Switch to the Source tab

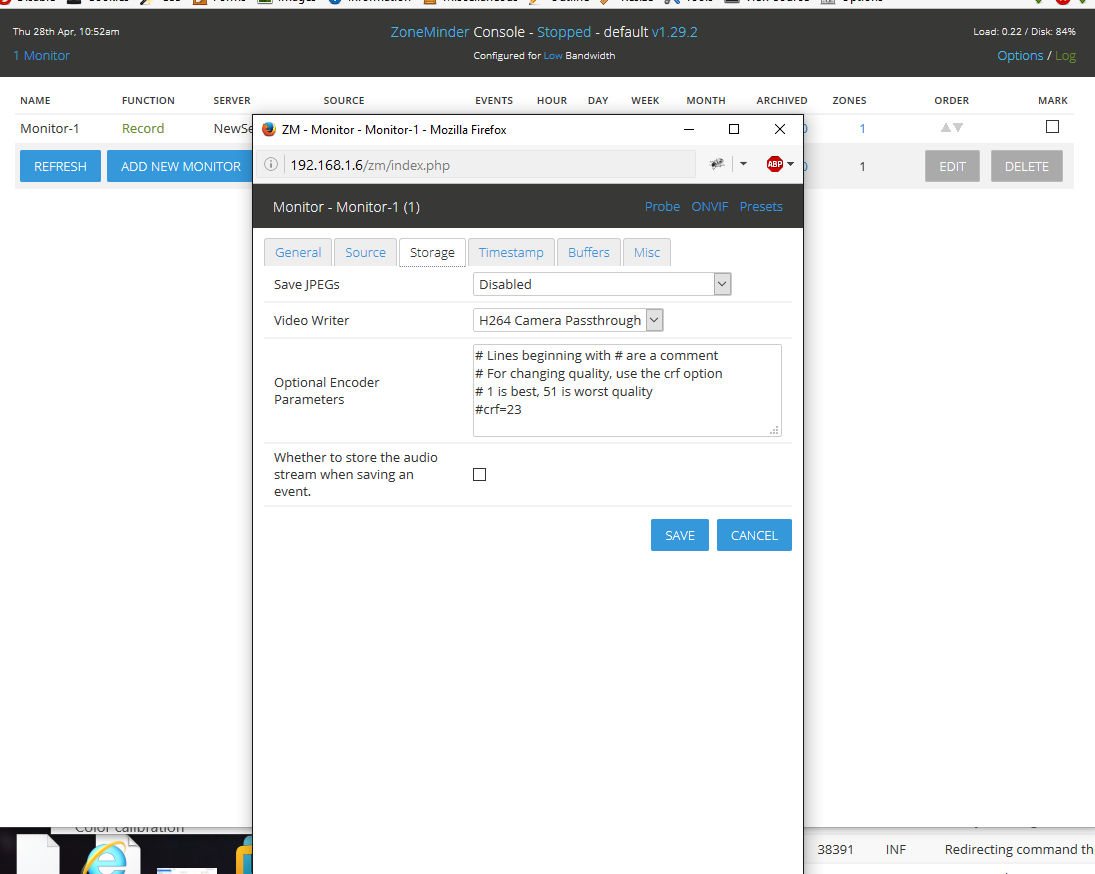[x=365, y=253]
